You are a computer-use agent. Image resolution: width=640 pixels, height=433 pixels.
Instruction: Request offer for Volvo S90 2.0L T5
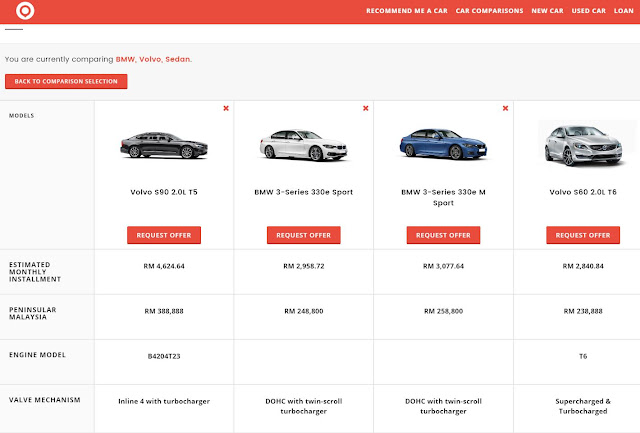point(164,235)
